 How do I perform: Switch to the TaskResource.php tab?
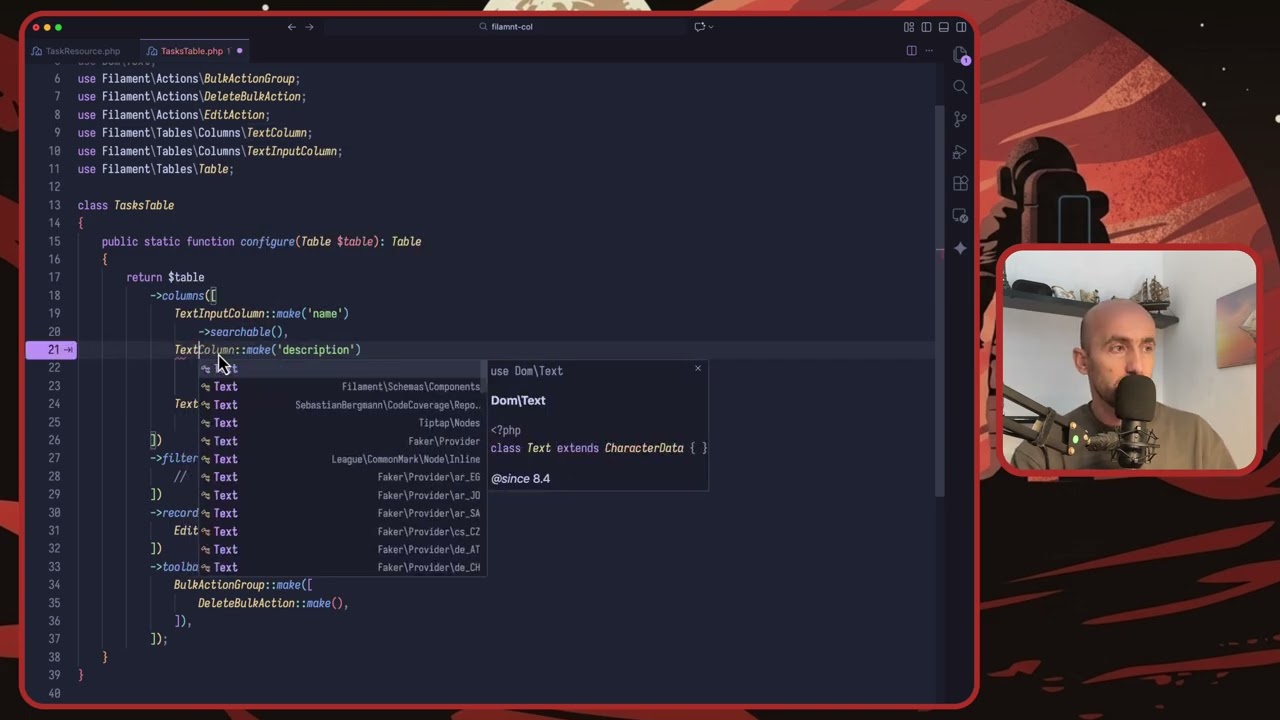(x=76, y=51)
